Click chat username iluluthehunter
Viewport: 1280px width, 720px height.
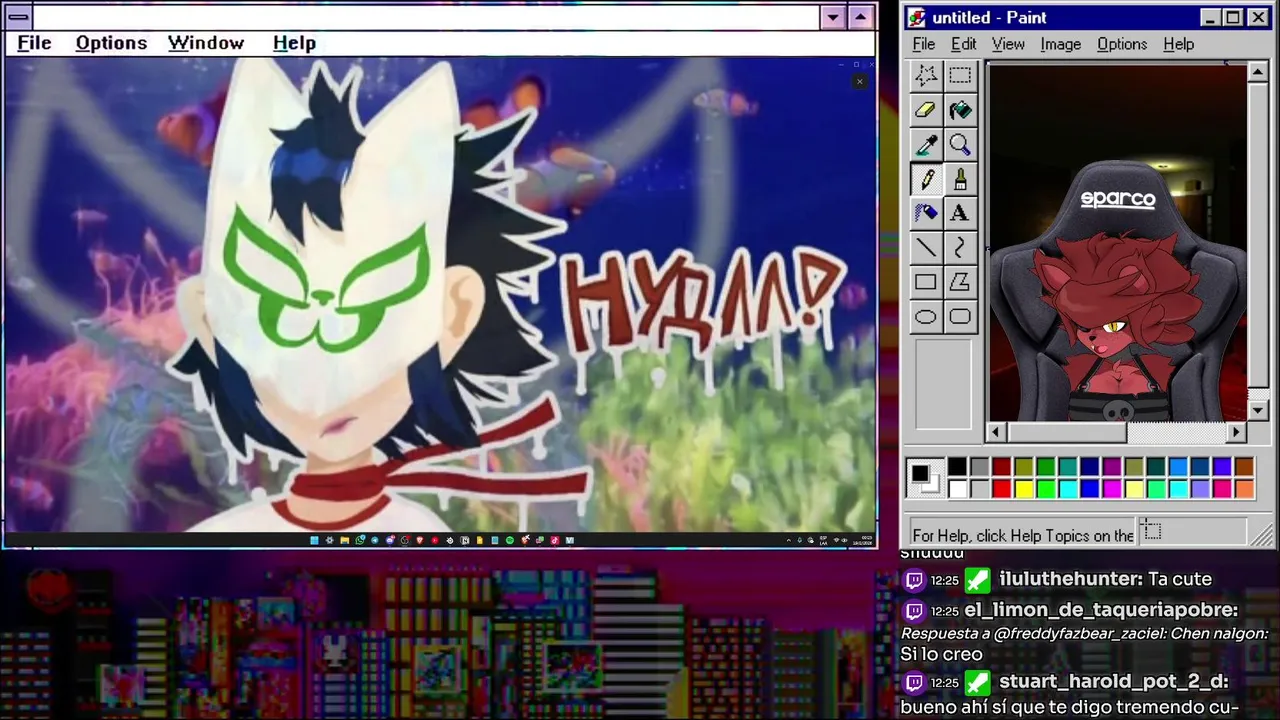[x=1070, y=580]
